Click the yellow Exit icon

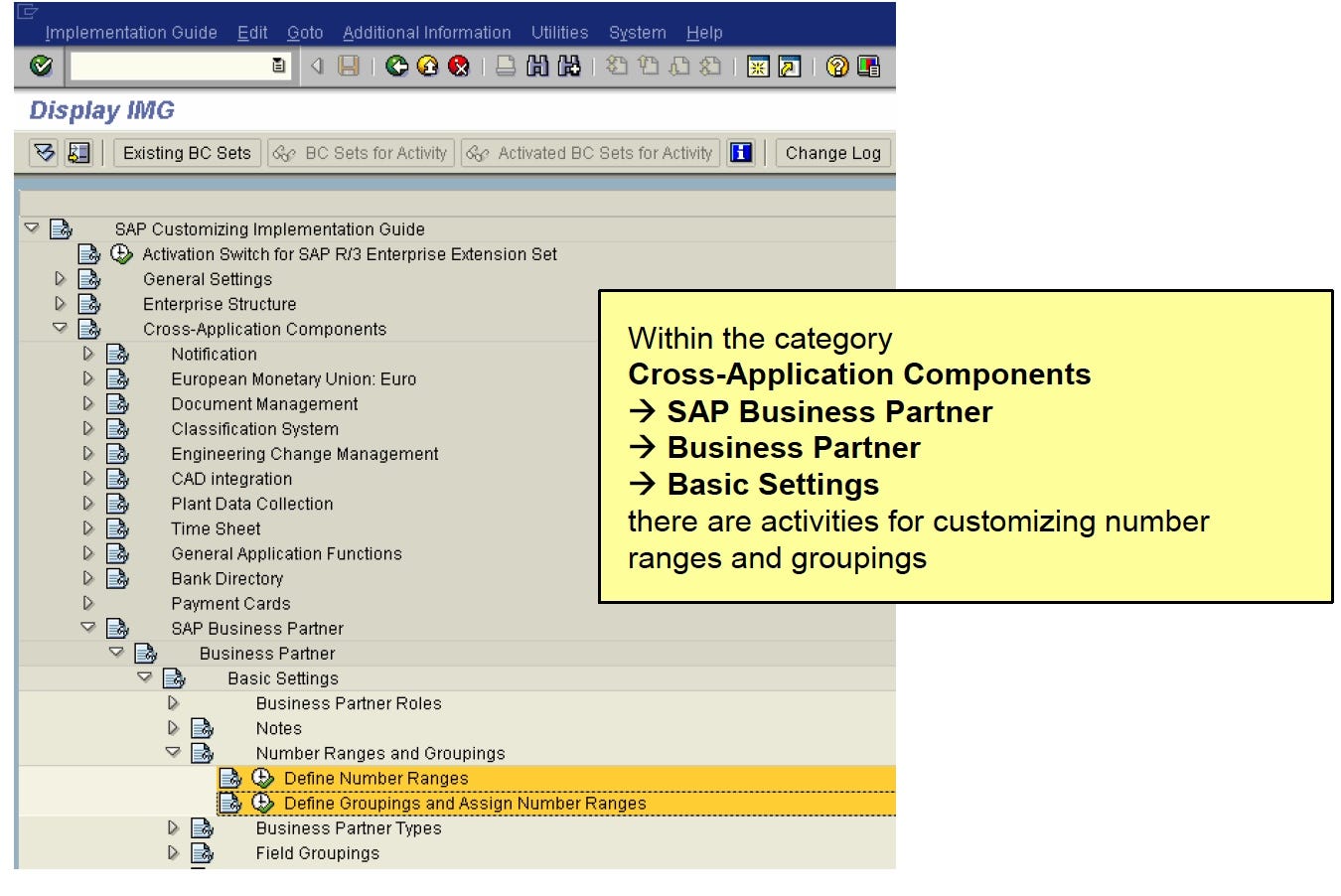(428, 67)
